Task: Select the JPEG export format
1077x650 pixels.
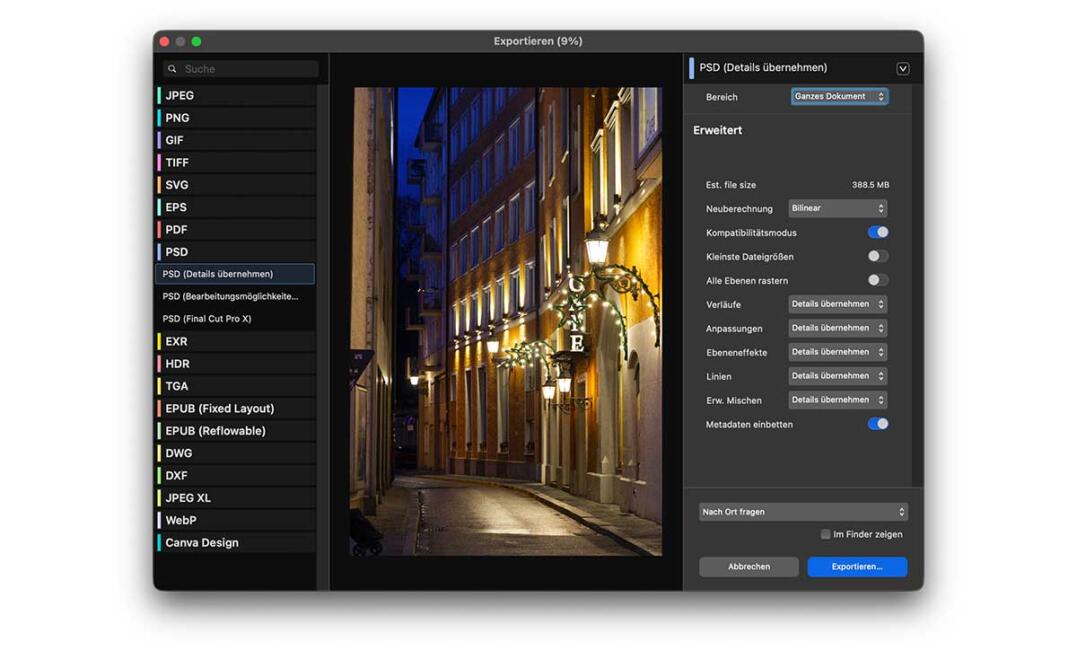Action: [236, 96]
